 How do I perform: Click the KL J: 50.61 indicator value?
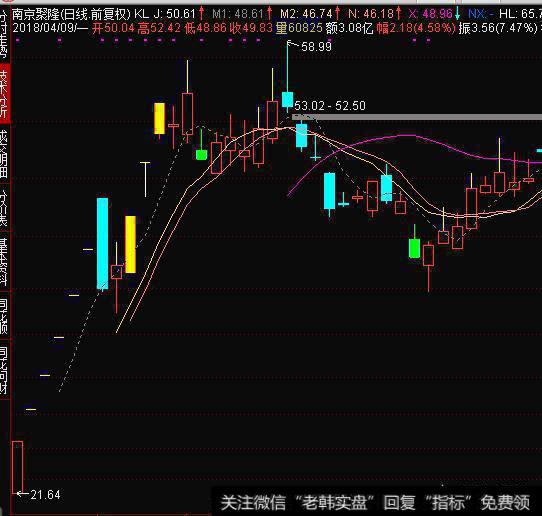point(165,14)
